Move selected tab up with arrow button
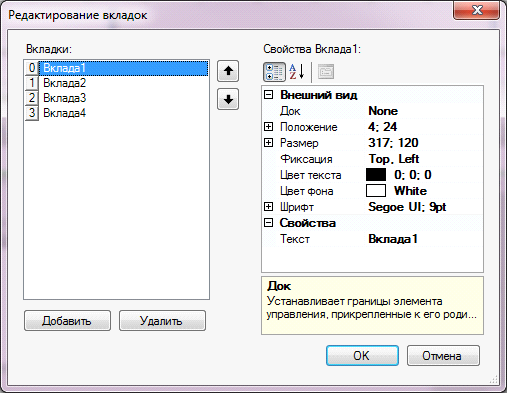Viewport: 507px width, 393px height. (x=228, y=71)
